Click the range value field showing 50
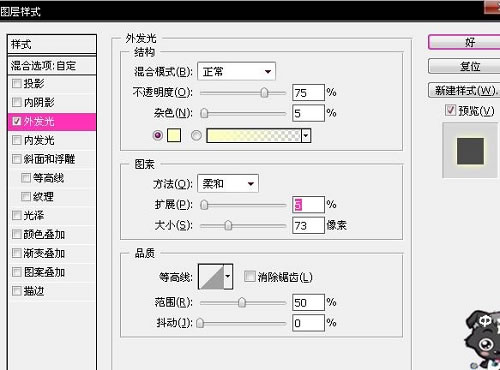 [308, 303]
